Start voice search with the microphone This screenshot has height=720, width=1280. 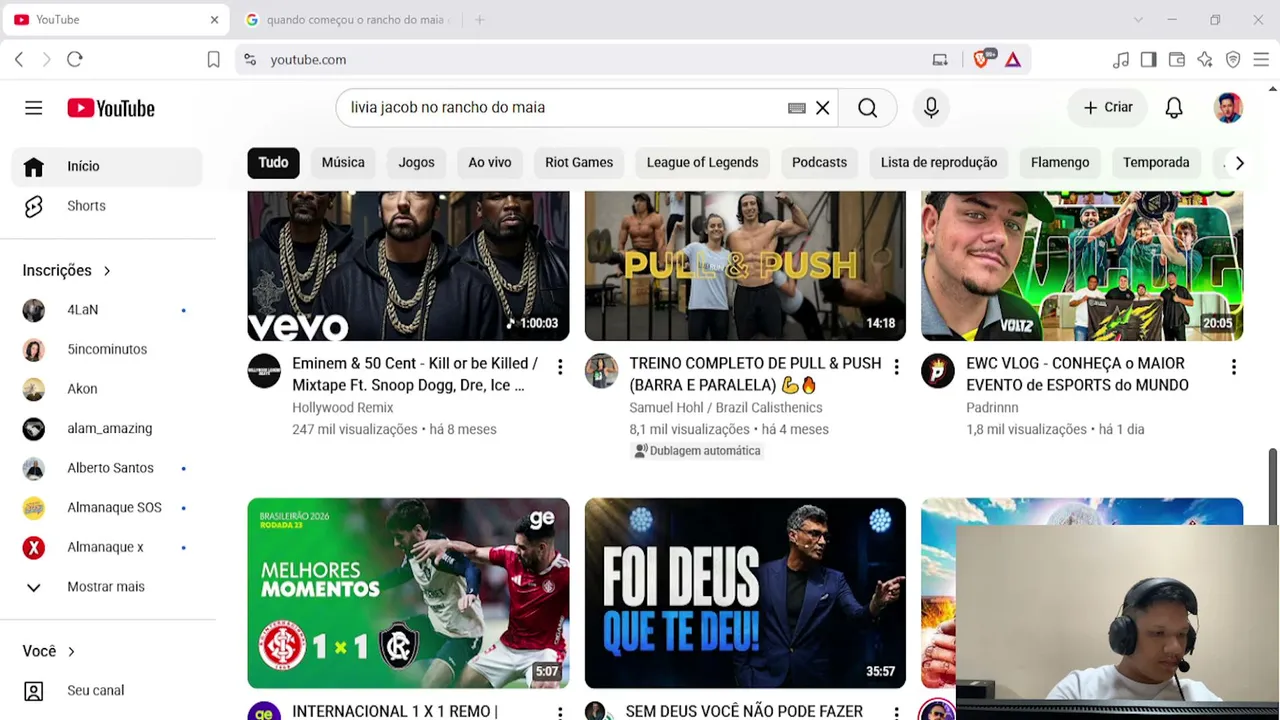[931, 108]
